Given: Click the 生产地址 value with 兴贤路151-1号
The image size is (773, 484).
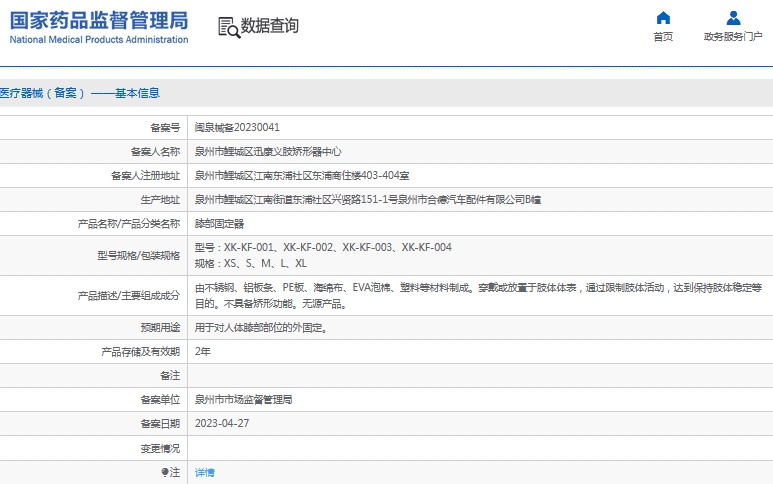Looking at the screenshot, I should click(x=367, y=200).
